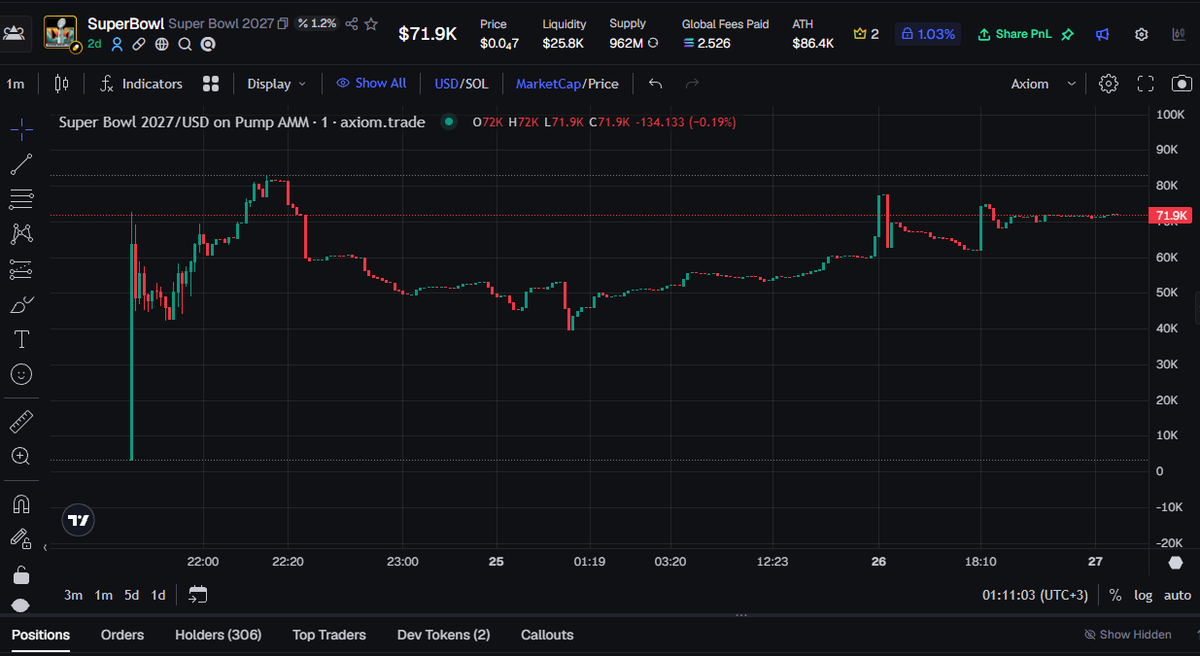
Task: Add SuperBowl to favorites with the star
Action: (371, 24)
